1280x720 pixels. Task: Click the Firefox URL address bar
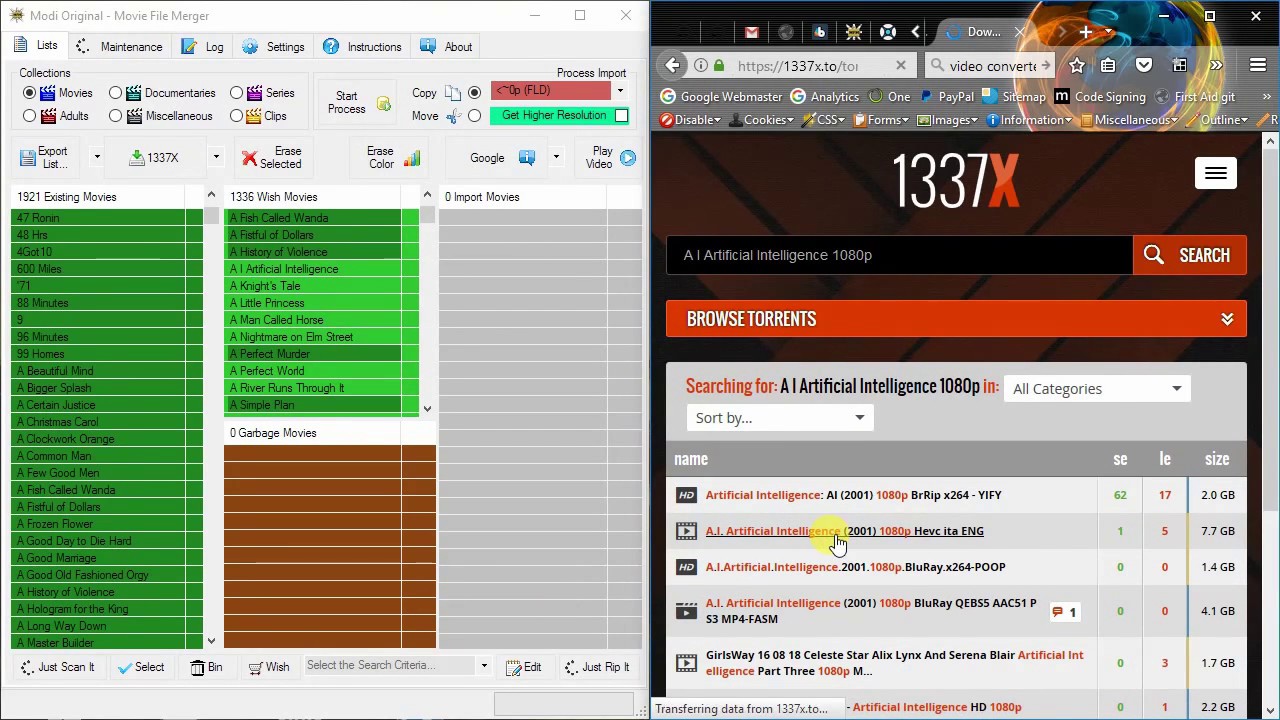[797, 66]
